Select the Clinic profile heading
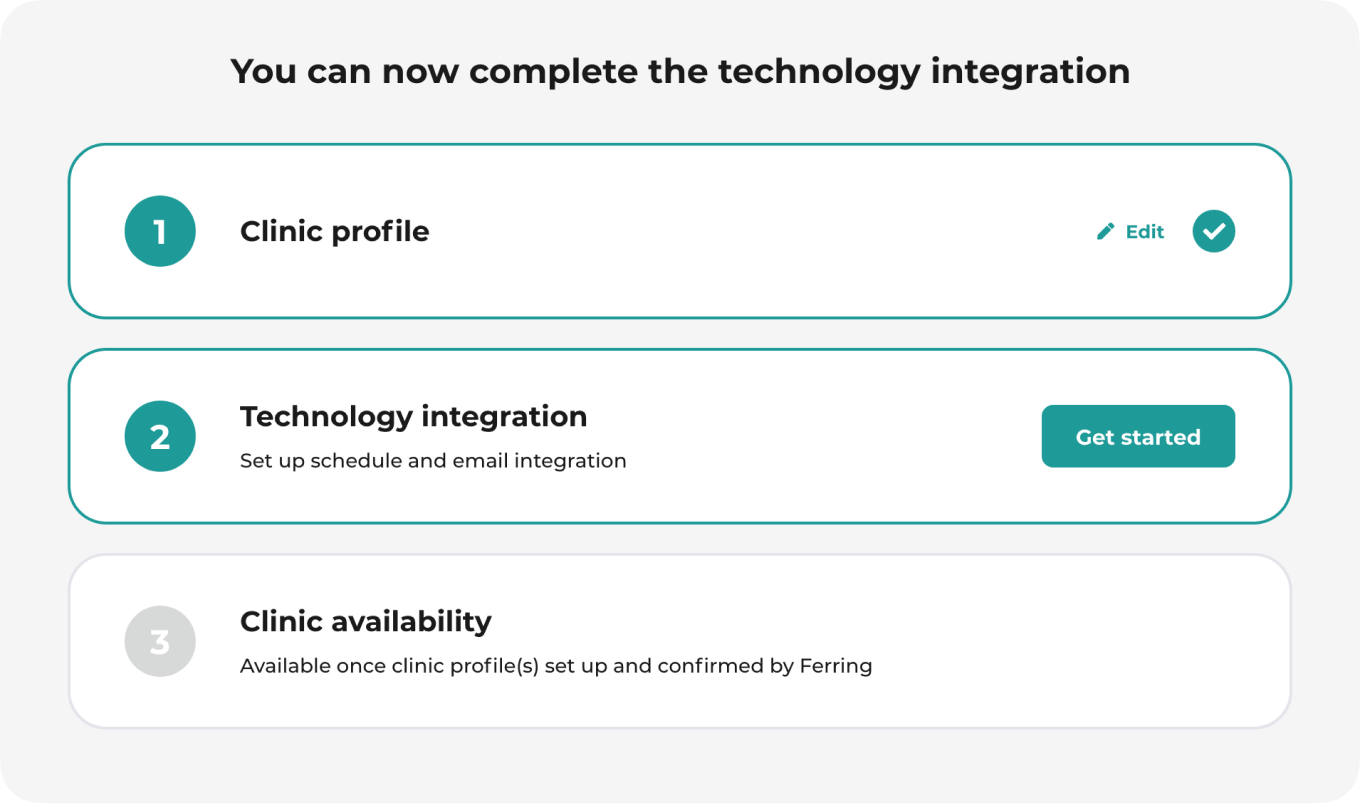The width and height of the screenshot is (1360, 804). point(334,231)
